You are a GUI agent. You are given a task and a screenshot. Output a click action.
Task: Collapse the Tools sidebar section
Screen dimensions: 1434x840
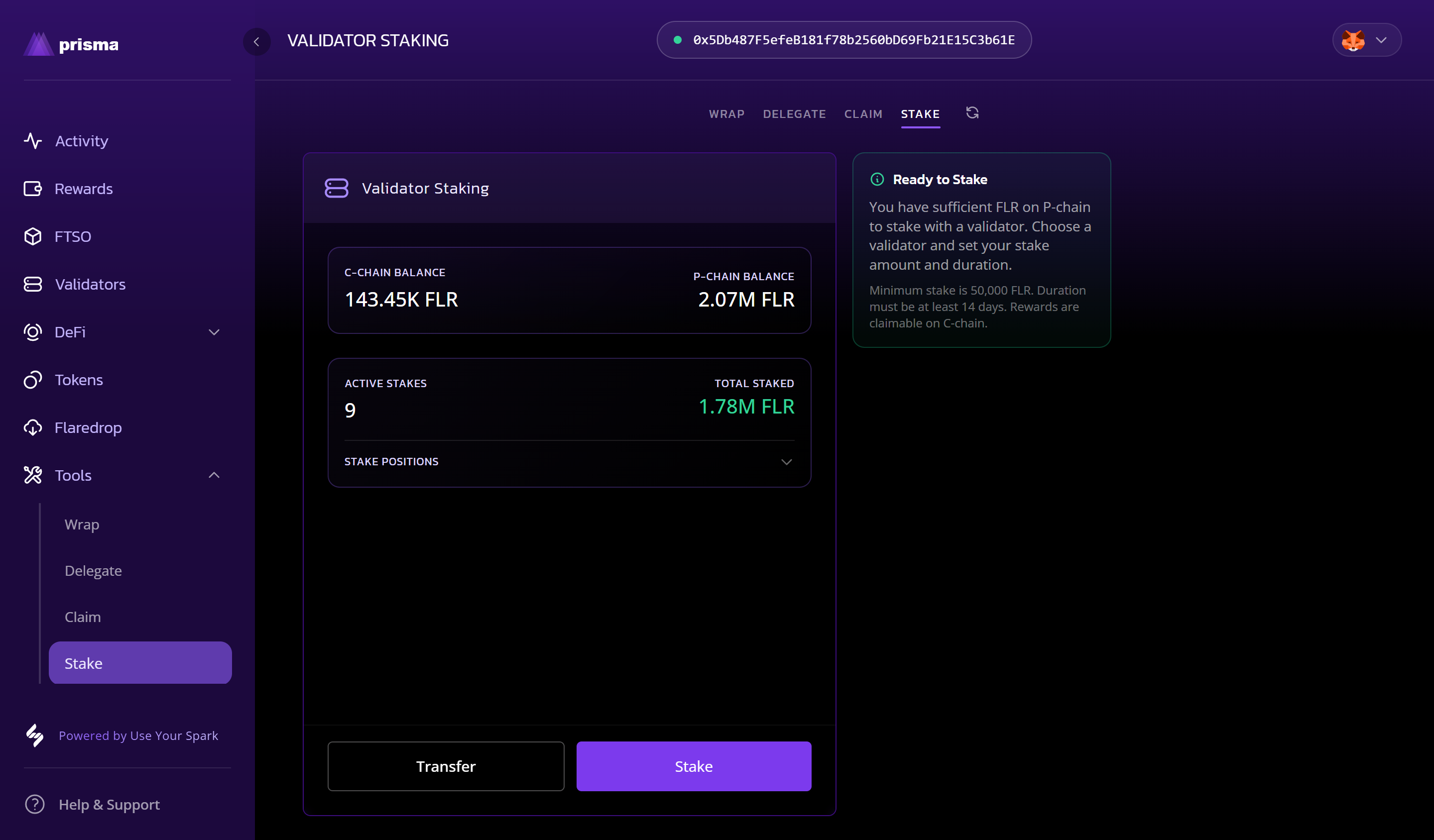pos(214,475)
